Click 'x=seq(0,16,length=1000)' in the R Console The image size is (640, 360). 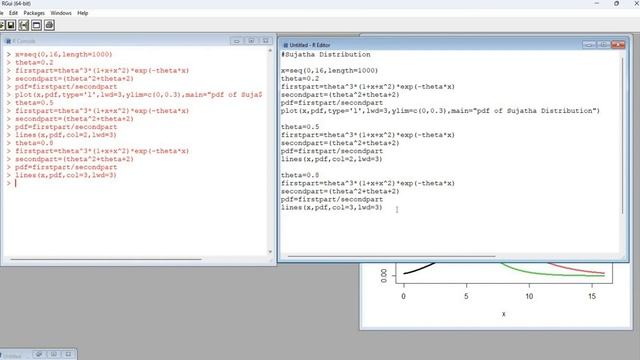tap(64, 54)
